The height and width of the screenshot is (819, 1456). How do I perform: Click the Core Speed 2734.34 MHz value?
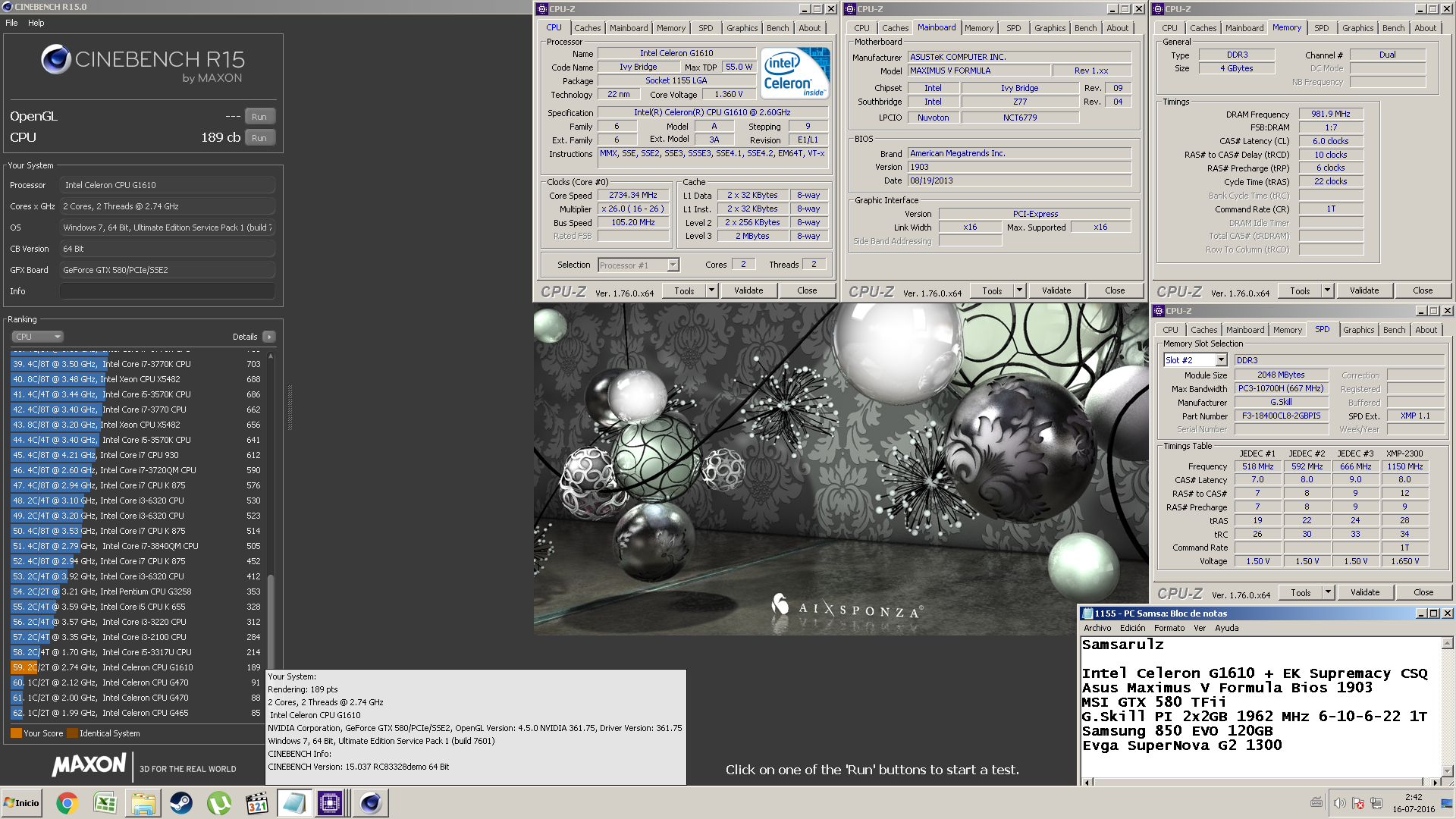tap(633, 196)
